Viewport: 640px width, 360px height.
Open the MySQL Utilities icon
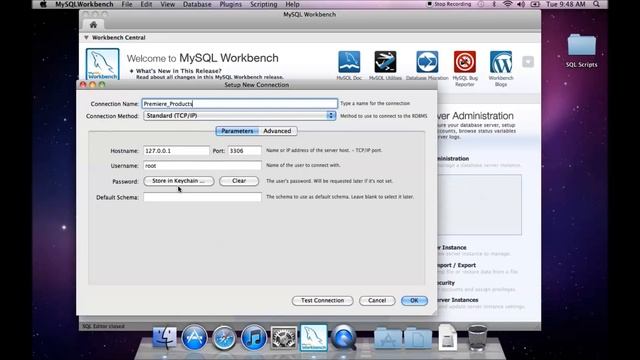coord(385,62)
